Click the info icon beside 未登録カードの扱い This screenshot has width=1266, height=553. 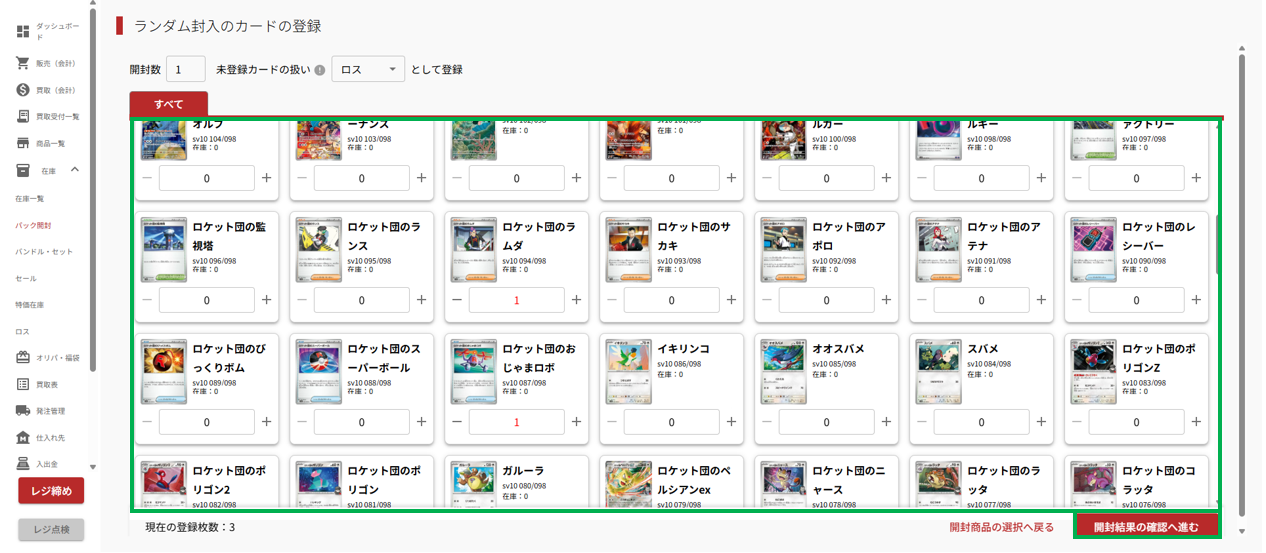[x=320, y=71]
